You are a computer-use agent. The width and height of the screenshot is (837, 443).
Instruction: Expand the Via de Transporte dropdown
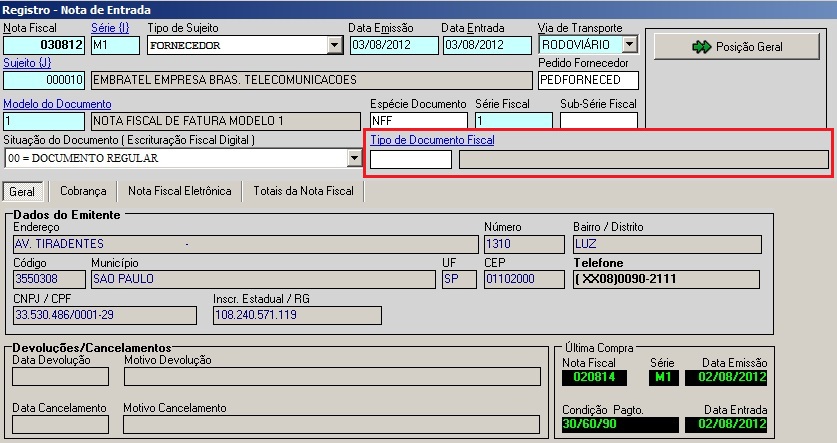tap(630, 44)
